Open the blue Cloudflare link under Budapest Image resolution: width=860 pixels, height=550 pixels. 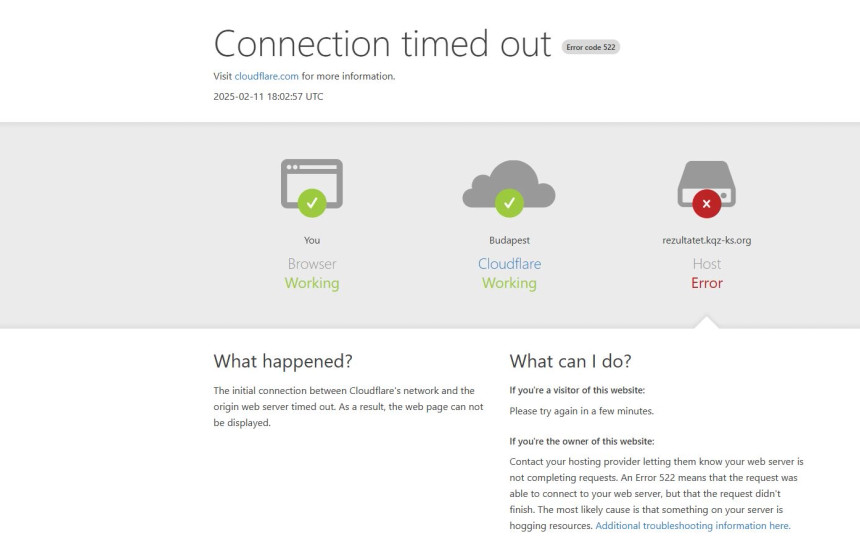[509, 264]
